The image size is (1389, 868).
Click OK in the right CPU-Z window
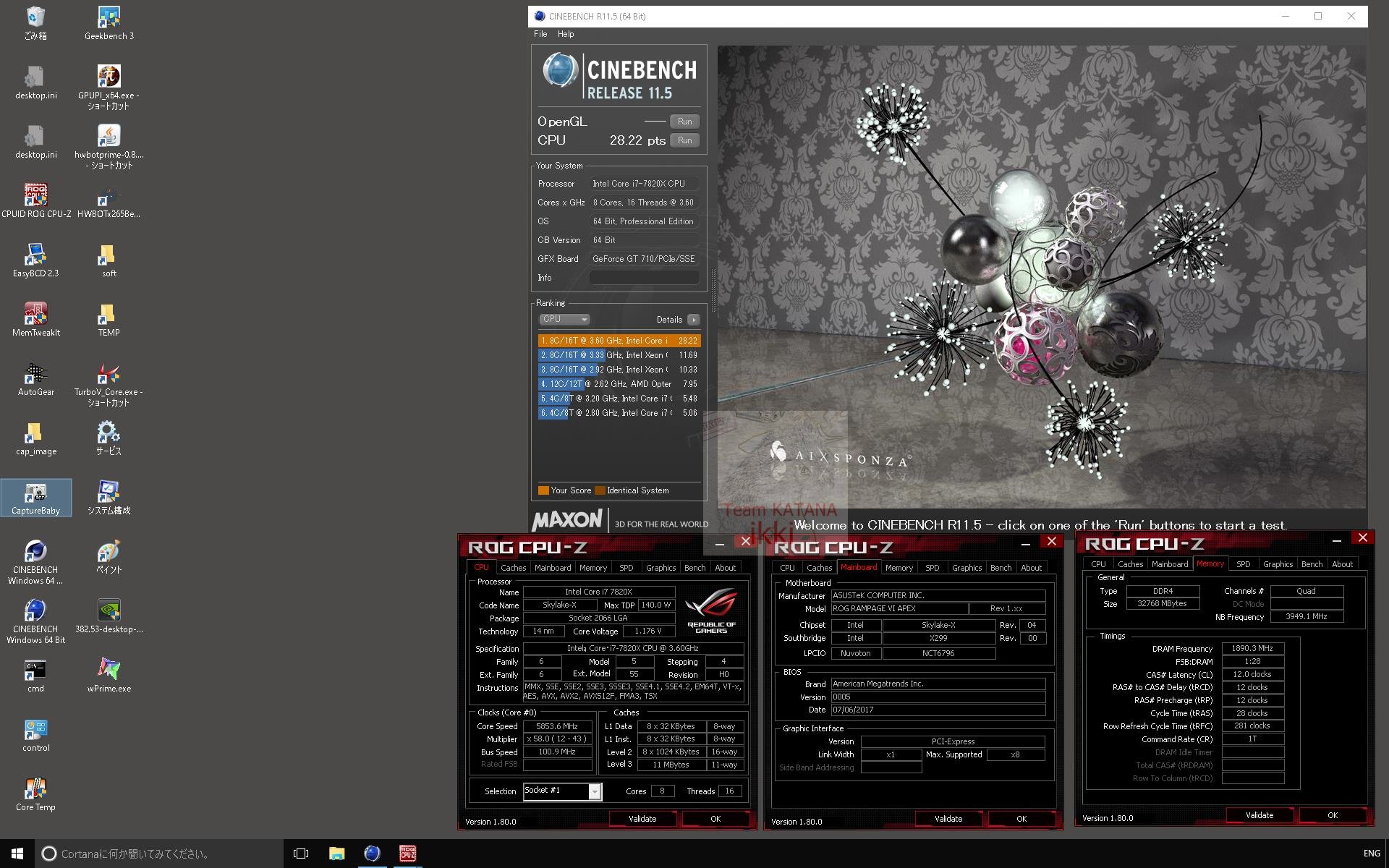(x=1333, y=815)
